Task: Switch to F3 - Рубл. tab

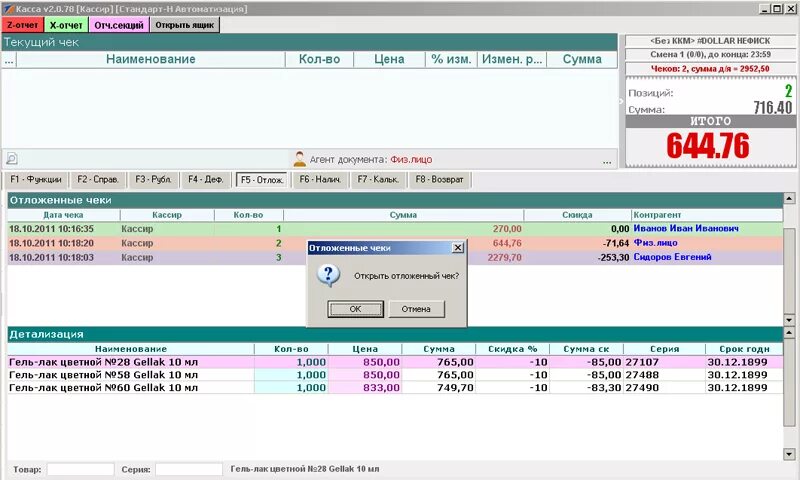Action: [153, 180]
